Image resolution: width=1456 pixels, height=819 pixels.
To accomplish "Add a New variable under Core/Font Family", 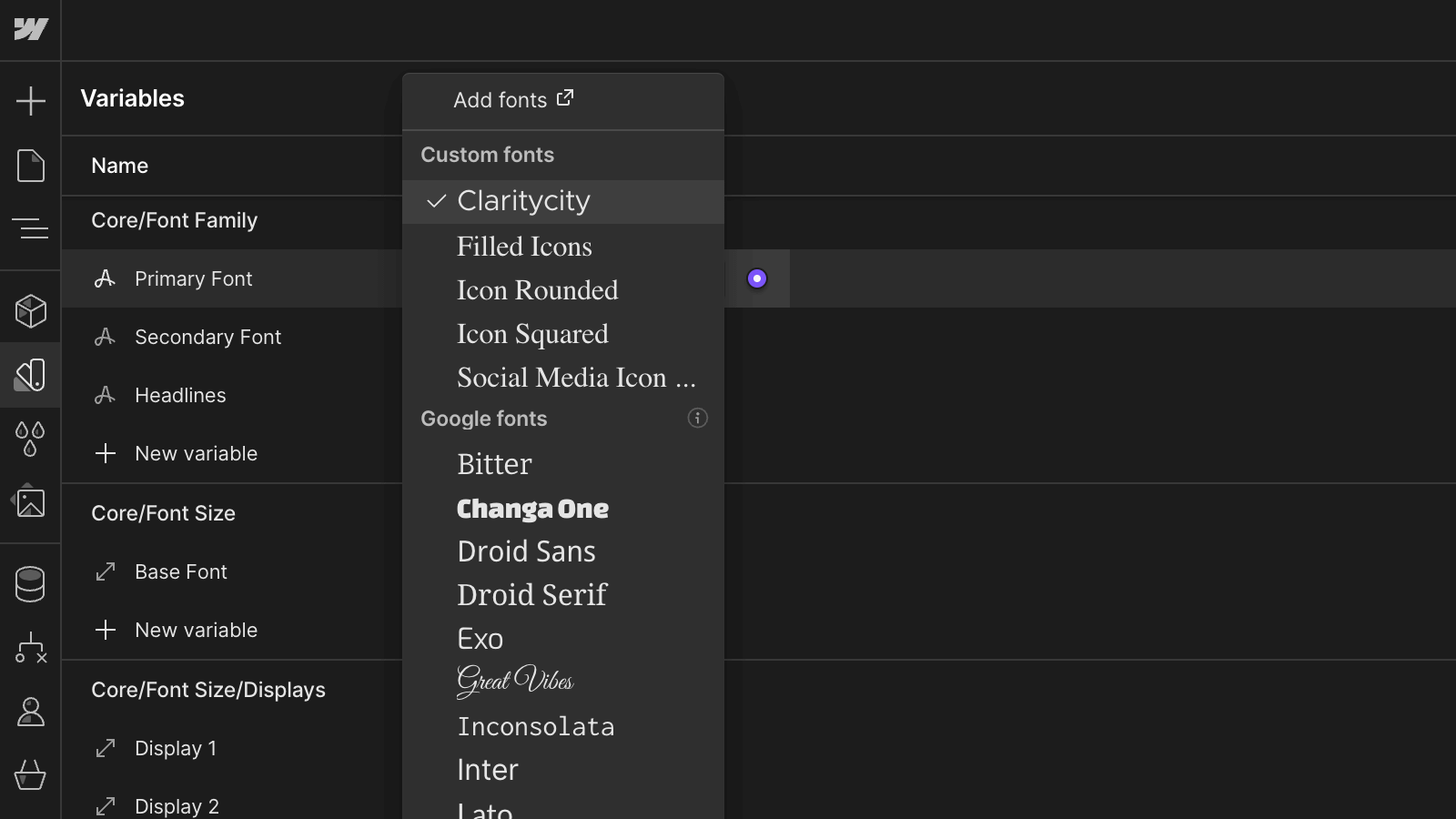I will pos(197,452).
